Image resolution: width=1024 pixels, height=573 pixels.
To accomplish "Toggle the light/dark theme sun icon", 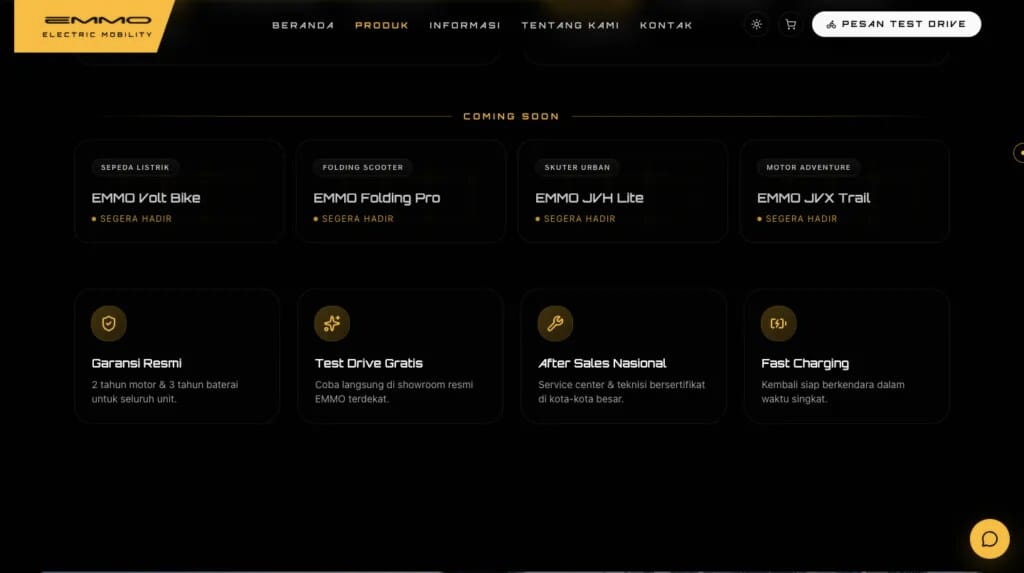I will (x=756, y=24).
